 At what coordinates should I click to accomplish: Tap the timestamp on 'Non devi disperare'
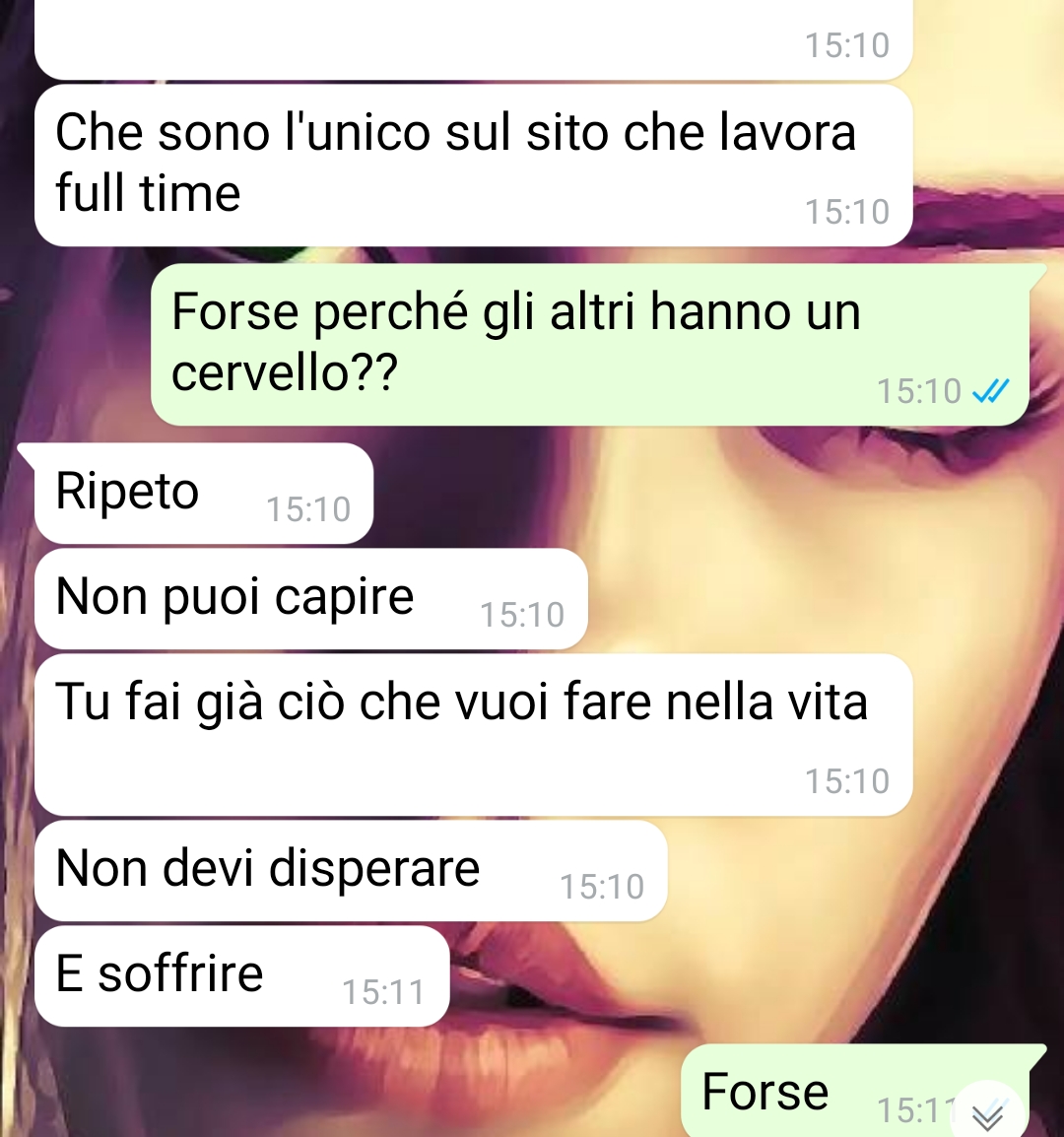602,887
